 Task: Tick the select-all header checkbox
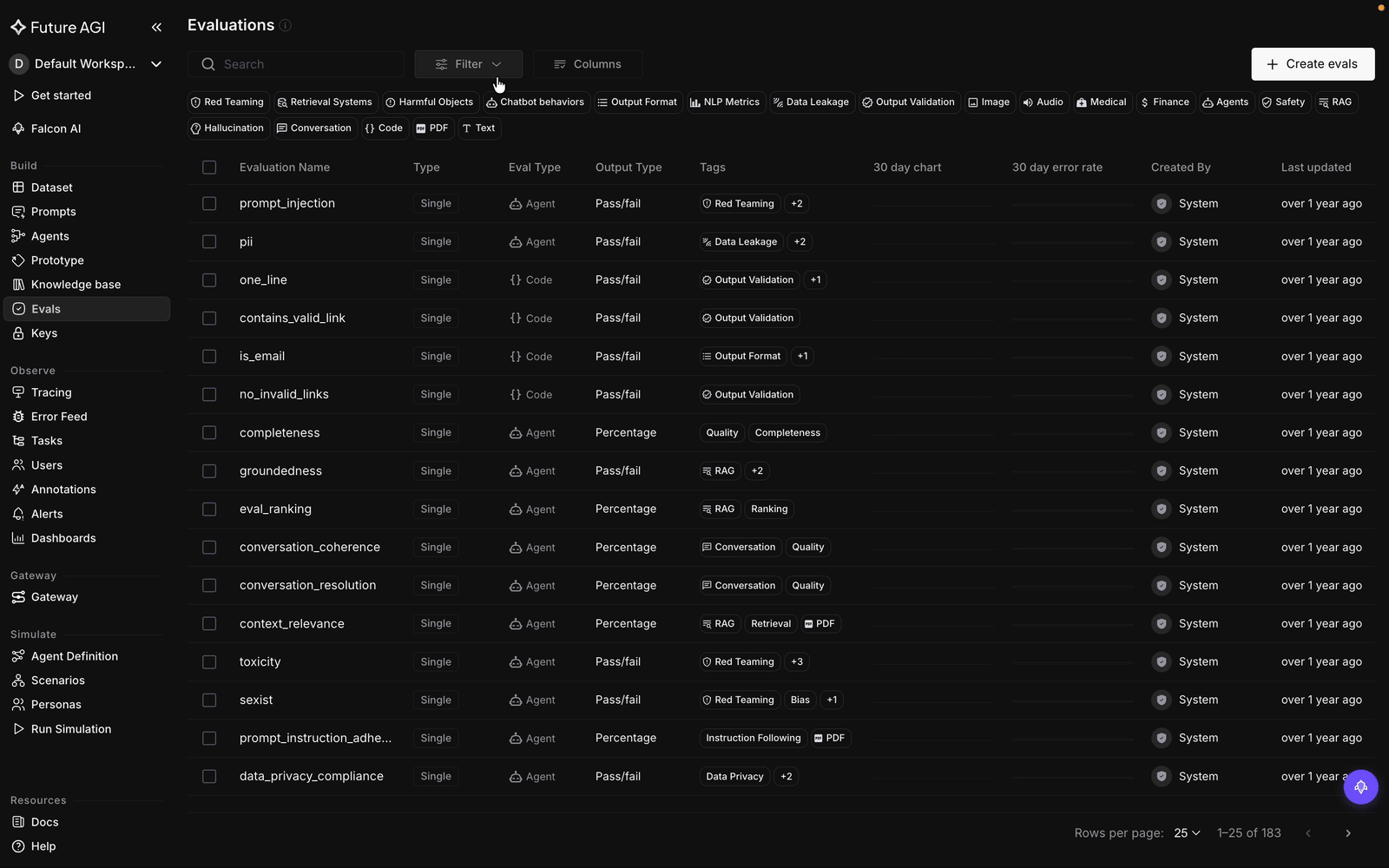(x=209, y=168)
